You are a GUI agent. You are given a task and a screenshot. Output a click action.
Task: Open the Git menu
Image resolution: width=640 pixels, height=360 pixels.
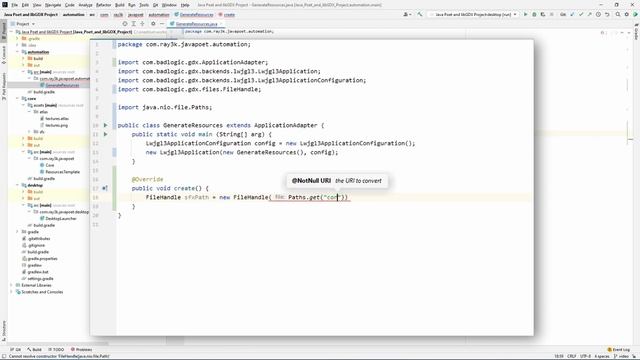(x=156, y=5)
